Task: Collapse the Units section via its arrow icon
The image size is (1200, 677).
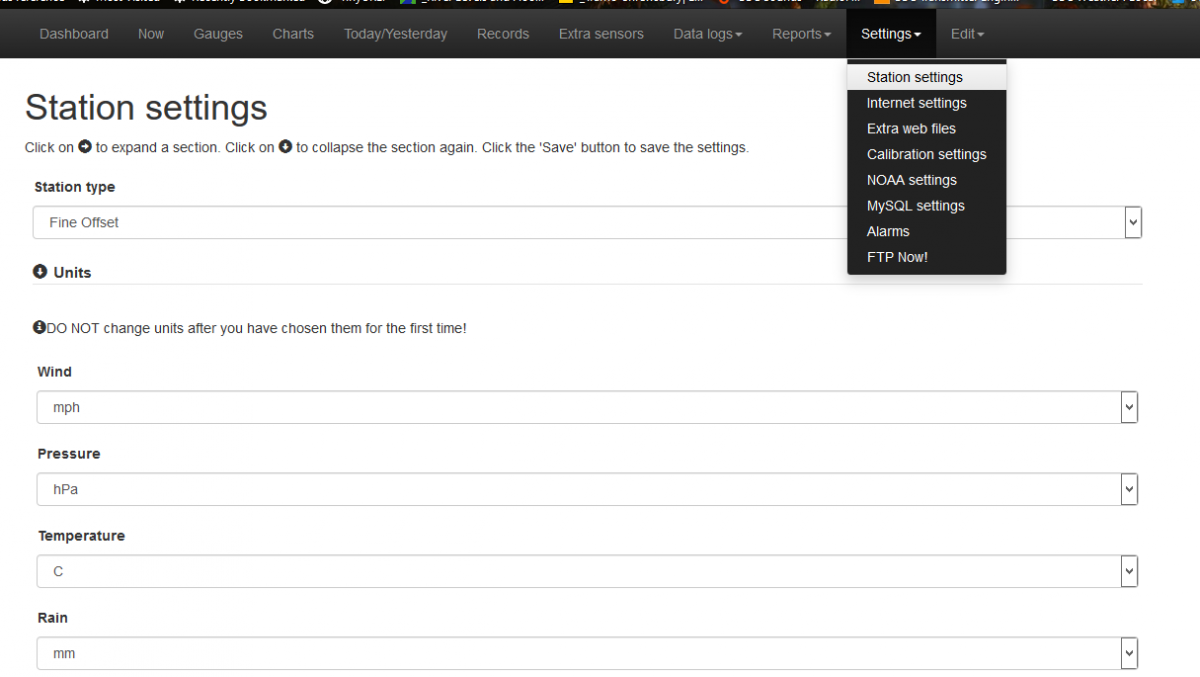Action: point(41,272)
